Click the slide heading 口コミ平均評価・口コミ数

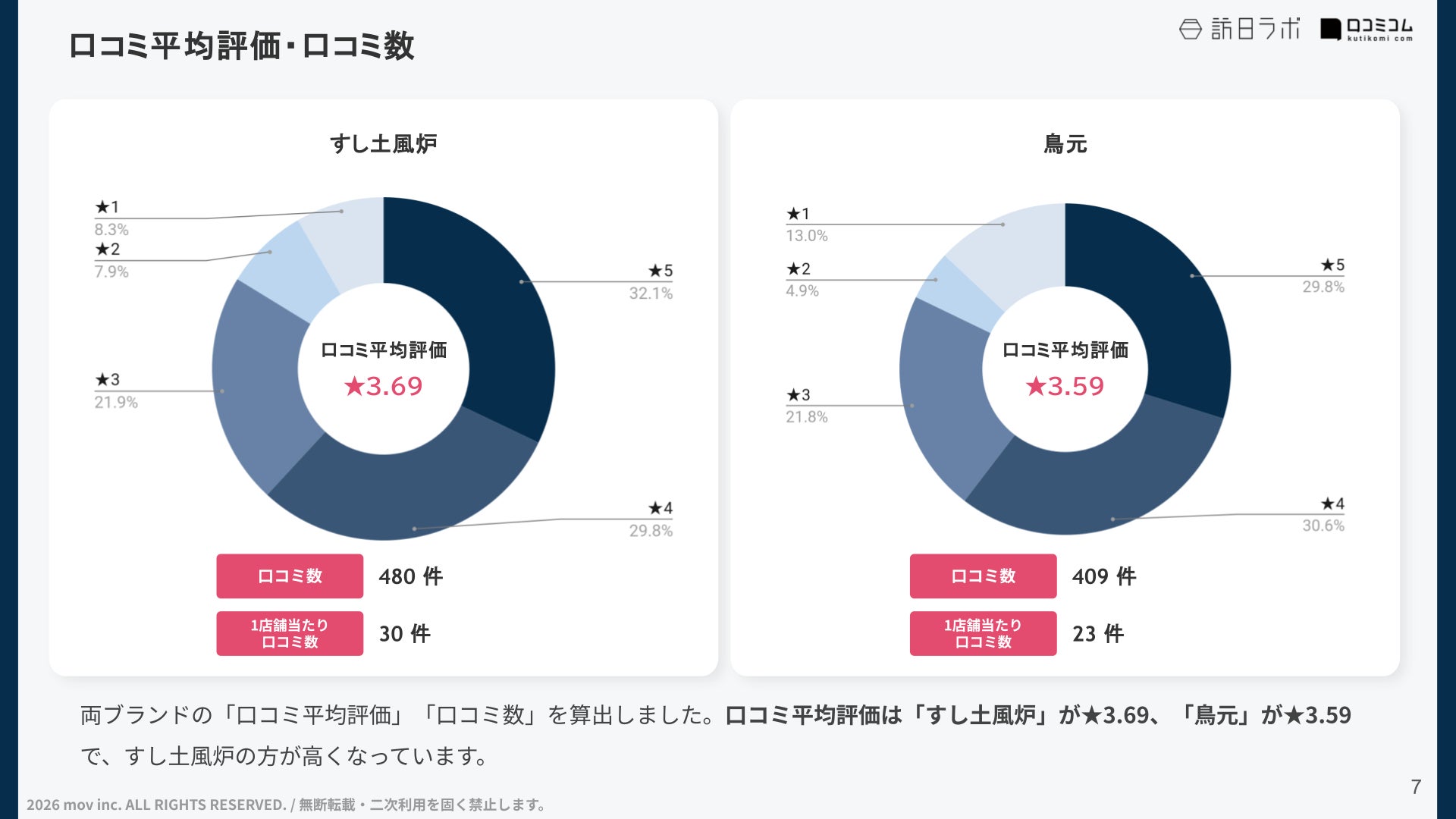click(241, 45)
